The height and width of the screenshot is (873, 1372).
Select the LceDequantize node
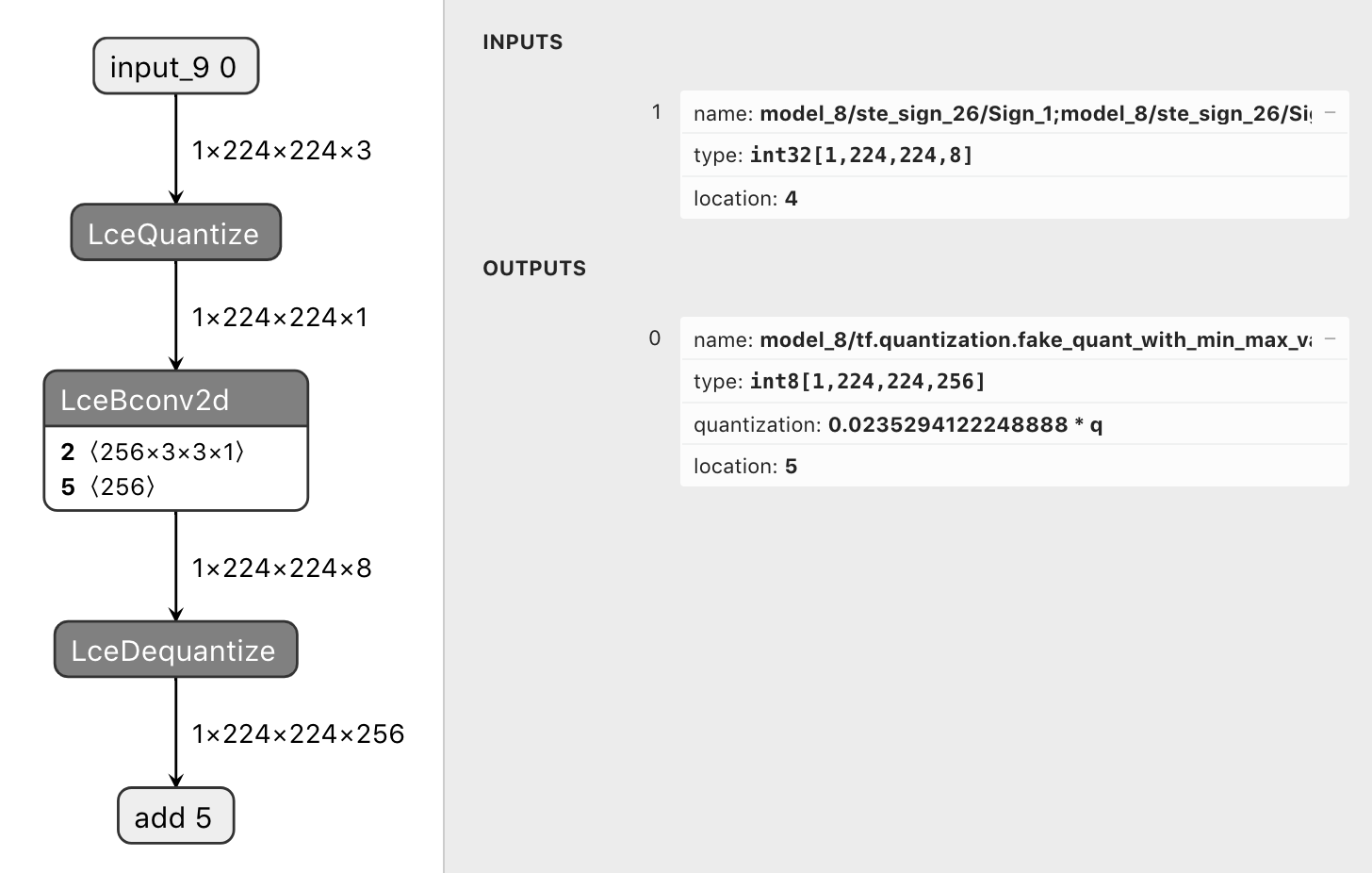click(176, 650)
